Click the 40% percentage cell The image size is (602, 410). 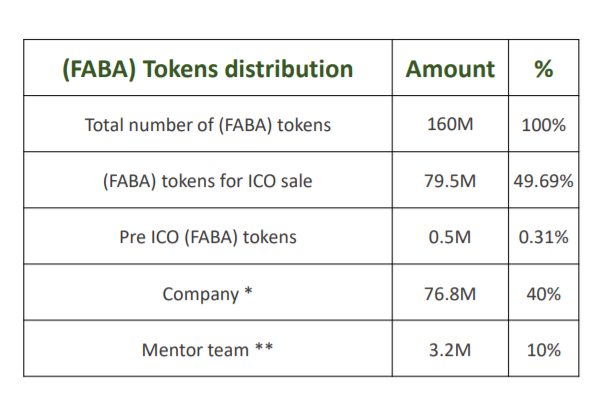[x=544, y=295]
